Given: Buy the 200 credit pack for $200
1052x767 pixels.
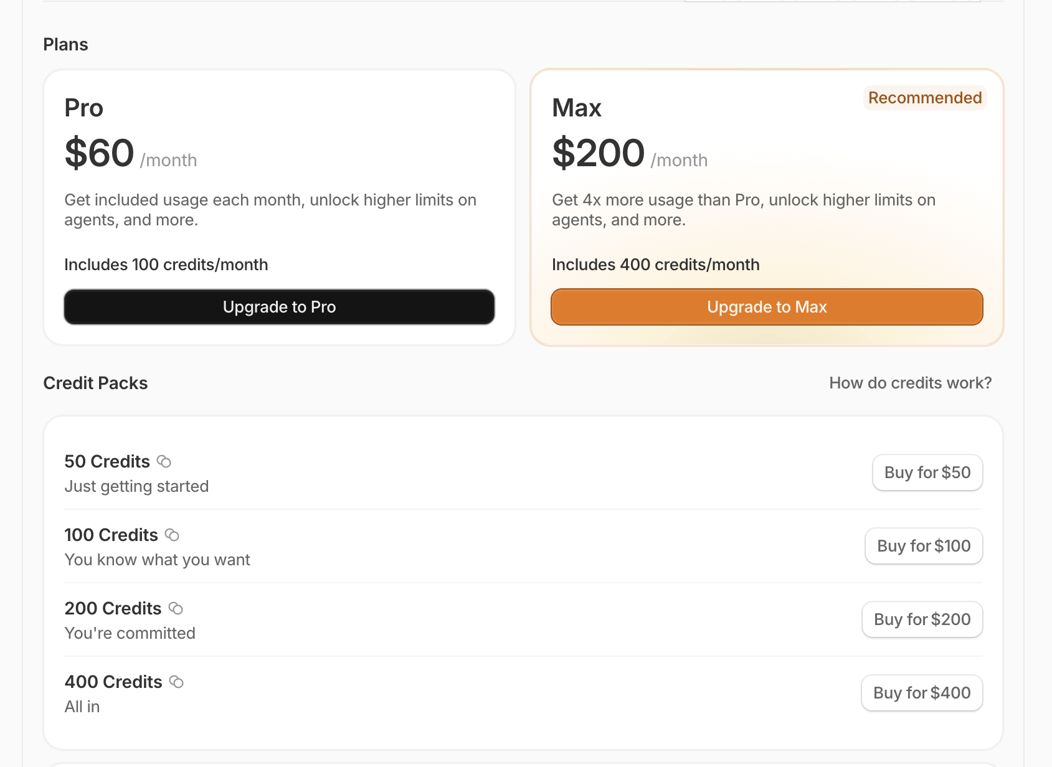Looking at the screenshot, I should [x=922, y=619].
